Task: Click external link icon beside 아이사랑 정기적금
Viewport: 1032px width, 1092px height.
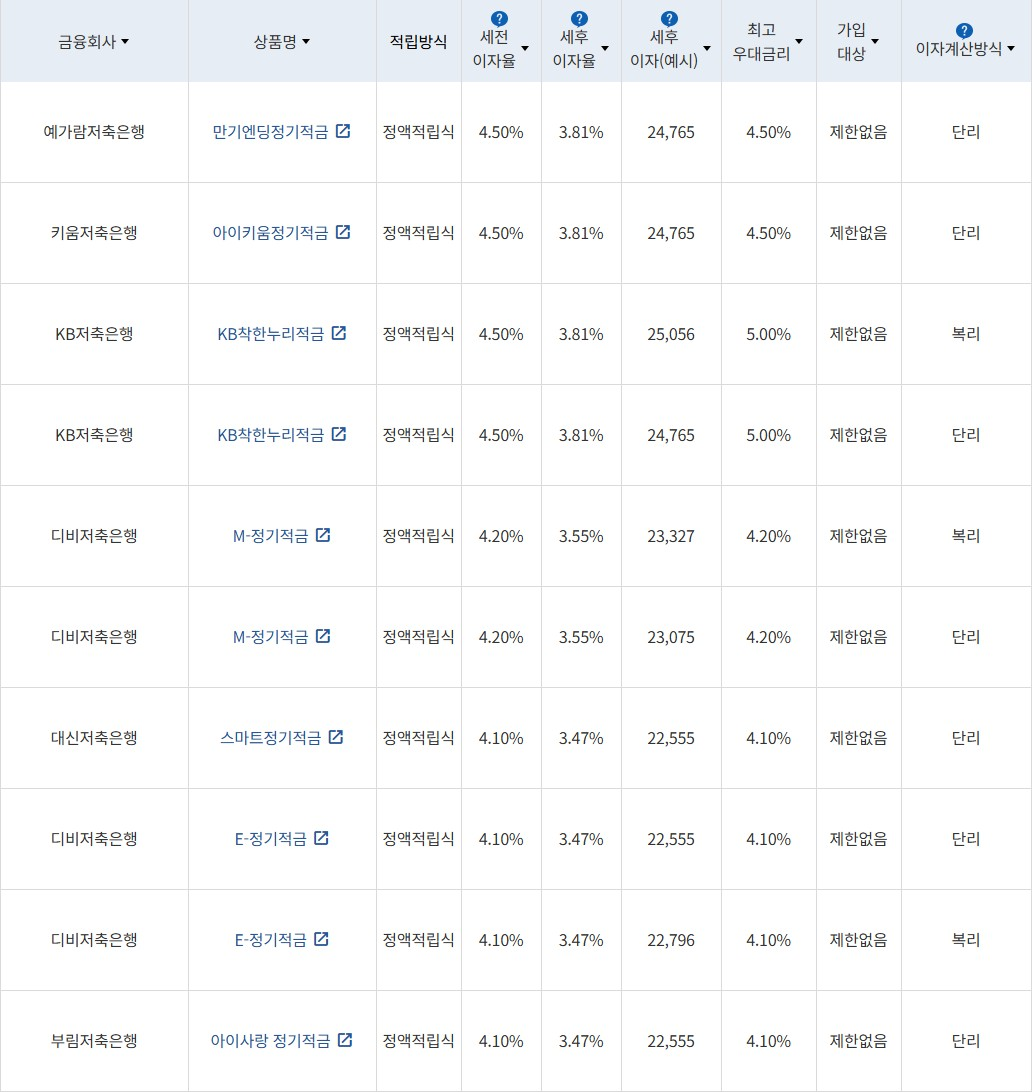Action: (x=345, y=1040)
